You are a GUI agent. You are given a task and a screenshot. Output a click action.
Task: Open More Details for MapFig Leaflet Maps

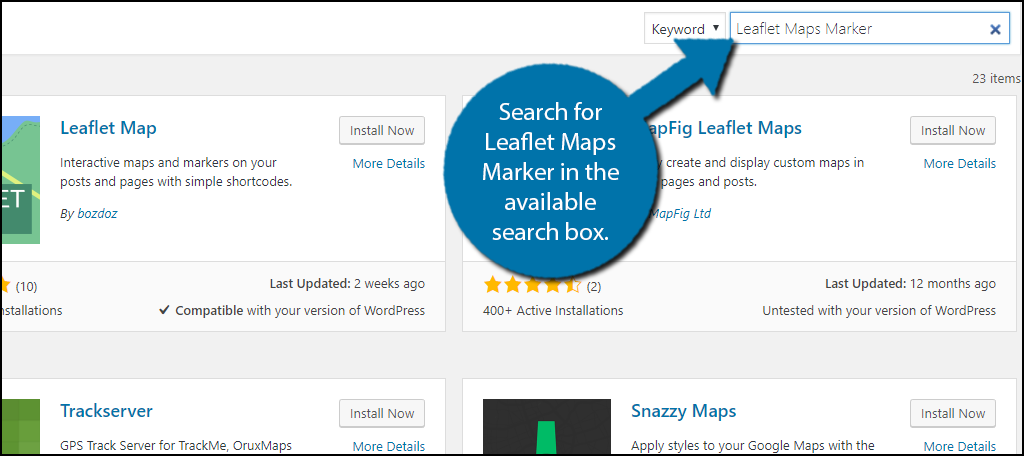pos(959,163)
